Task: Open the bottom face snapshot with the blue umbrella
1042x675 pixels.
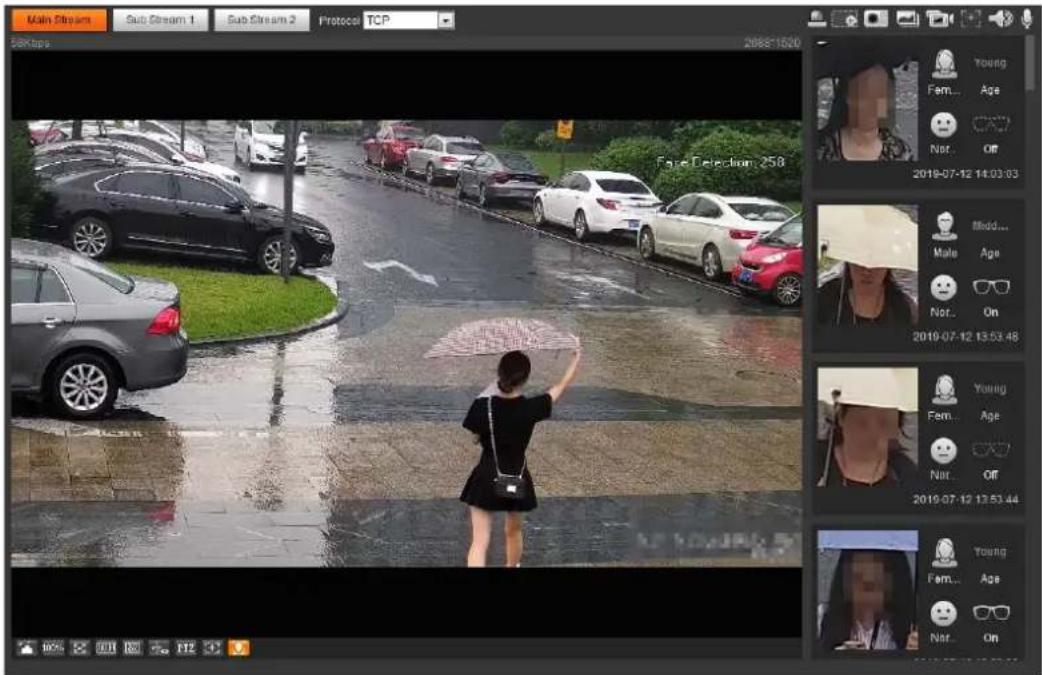Action: pos(867,590)
